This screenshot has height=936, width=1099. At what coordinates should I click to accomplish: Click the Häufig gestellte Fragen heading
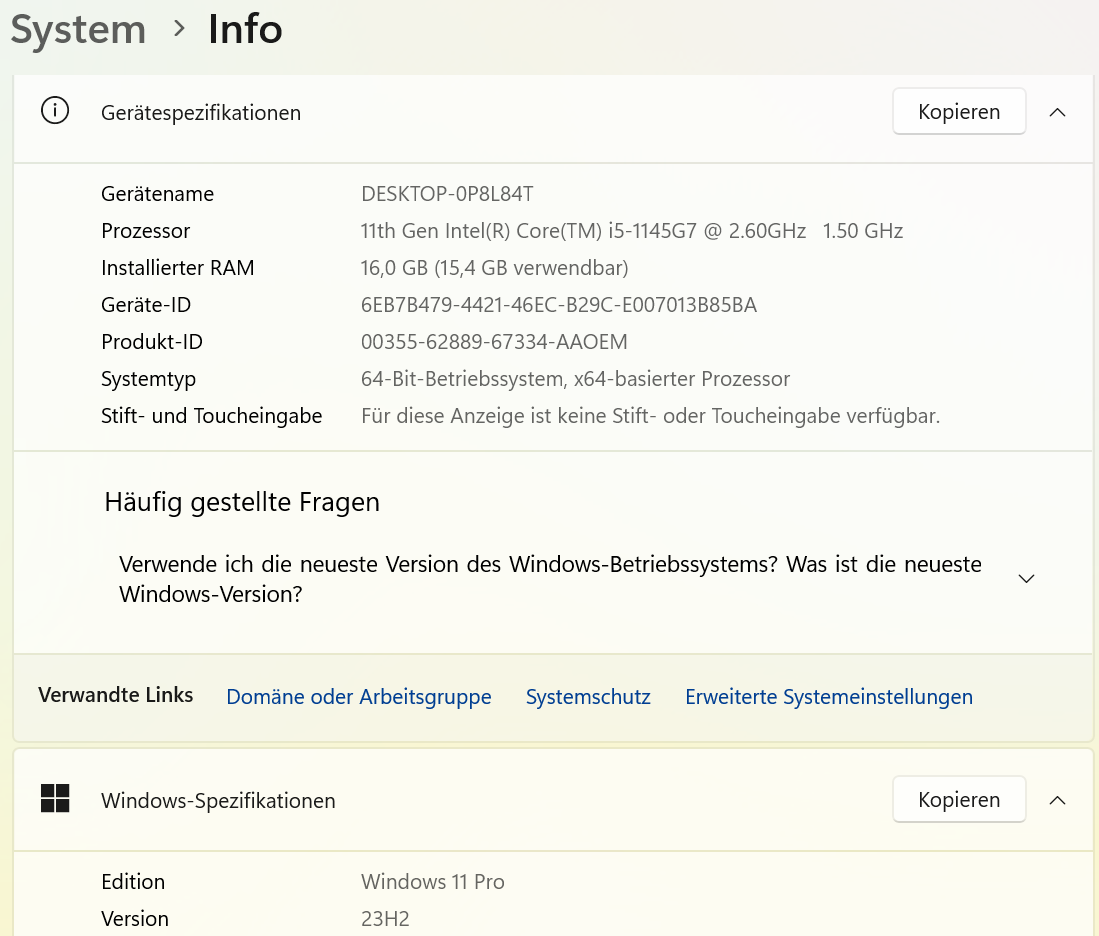pyautogui.click(x=242, y=503)
